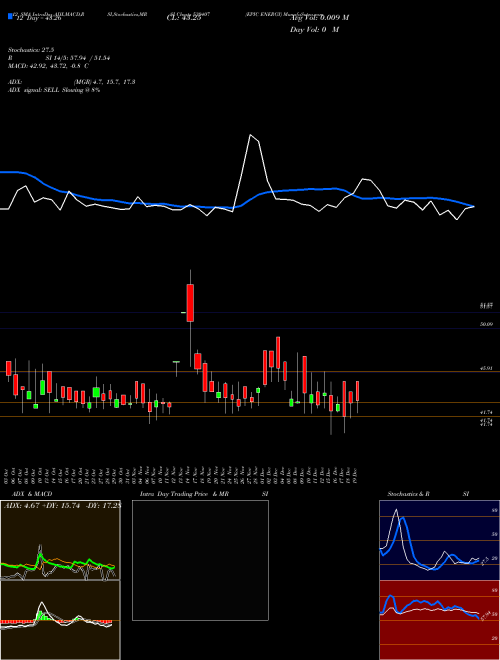Click the 'ADX: 4.67 +DY: 15.74 -DY: 17.28' header
The width and height of the screenshot is (500, 660).
tap(62, 506)
